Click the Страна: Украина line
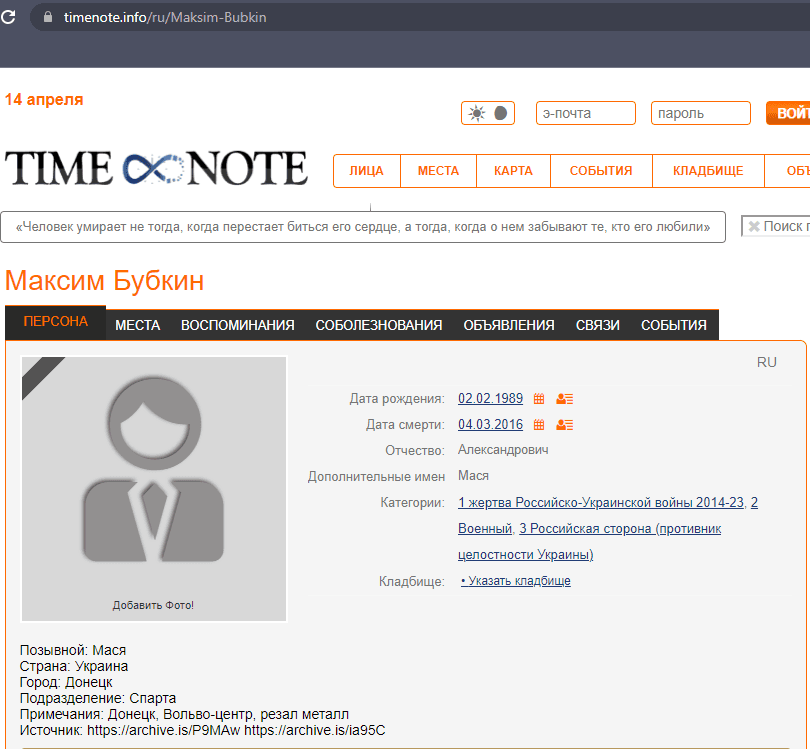This screenshot has height=749, width=810. pyautogui.click(x=74, y=666)
